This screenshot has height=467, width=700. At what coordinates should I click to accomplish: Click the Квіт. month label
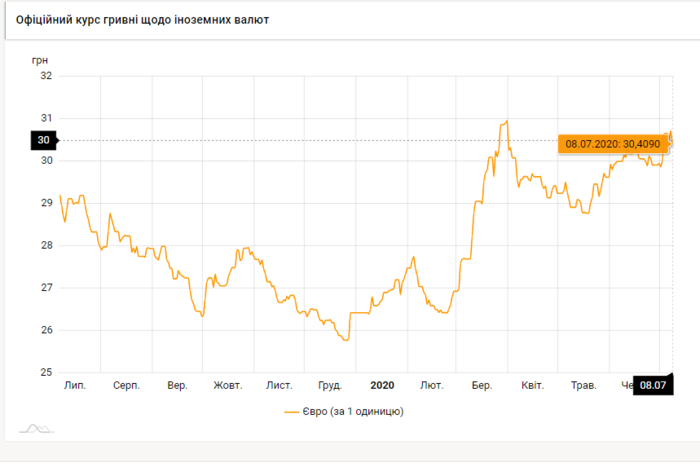coord(532,385)
